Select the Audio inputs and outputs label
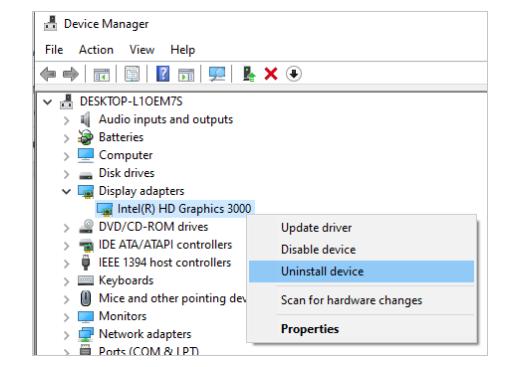This screenshot has height=367, width=515. point(166,119)
